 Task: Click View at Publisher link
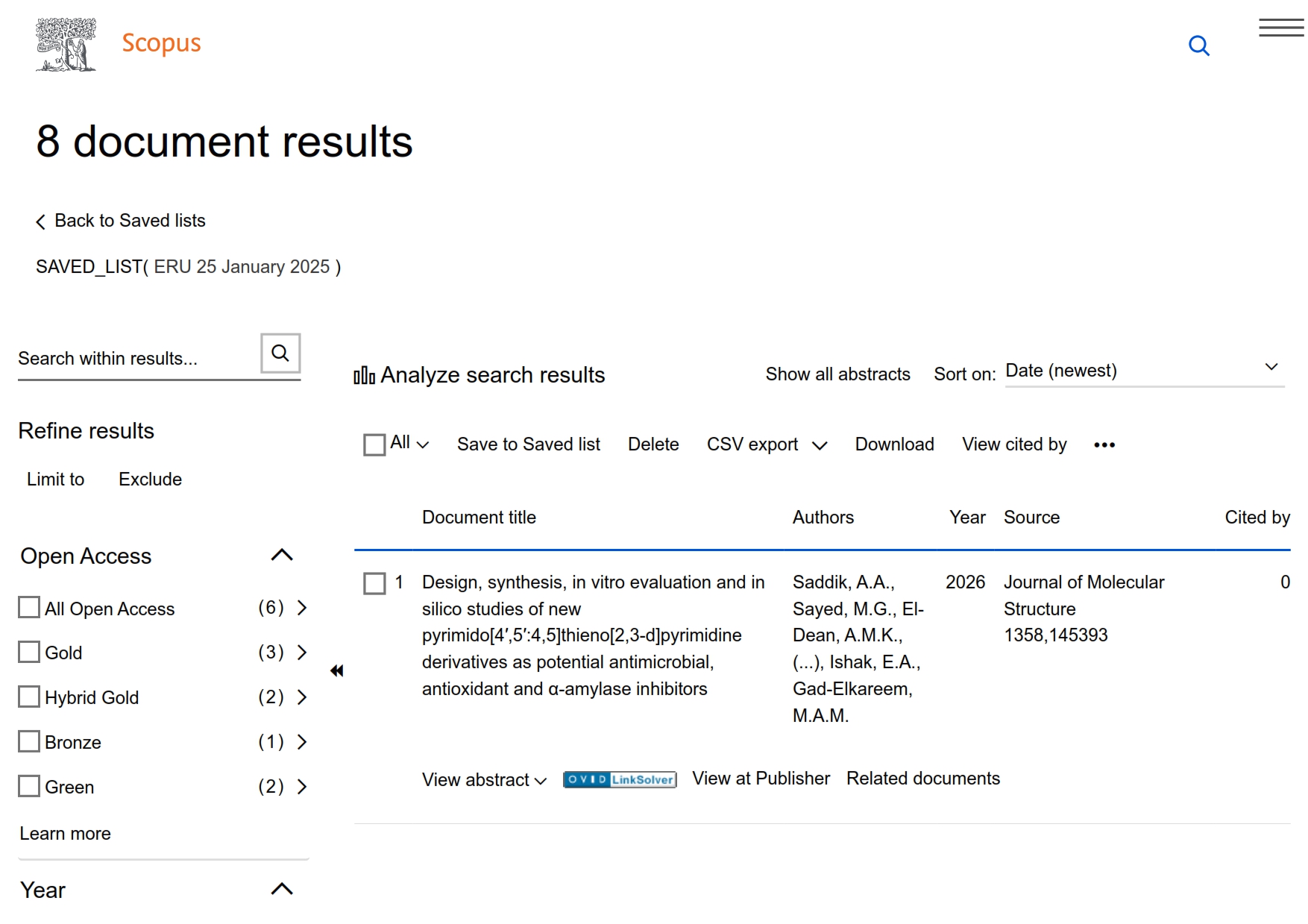click(x=761, y=779)
